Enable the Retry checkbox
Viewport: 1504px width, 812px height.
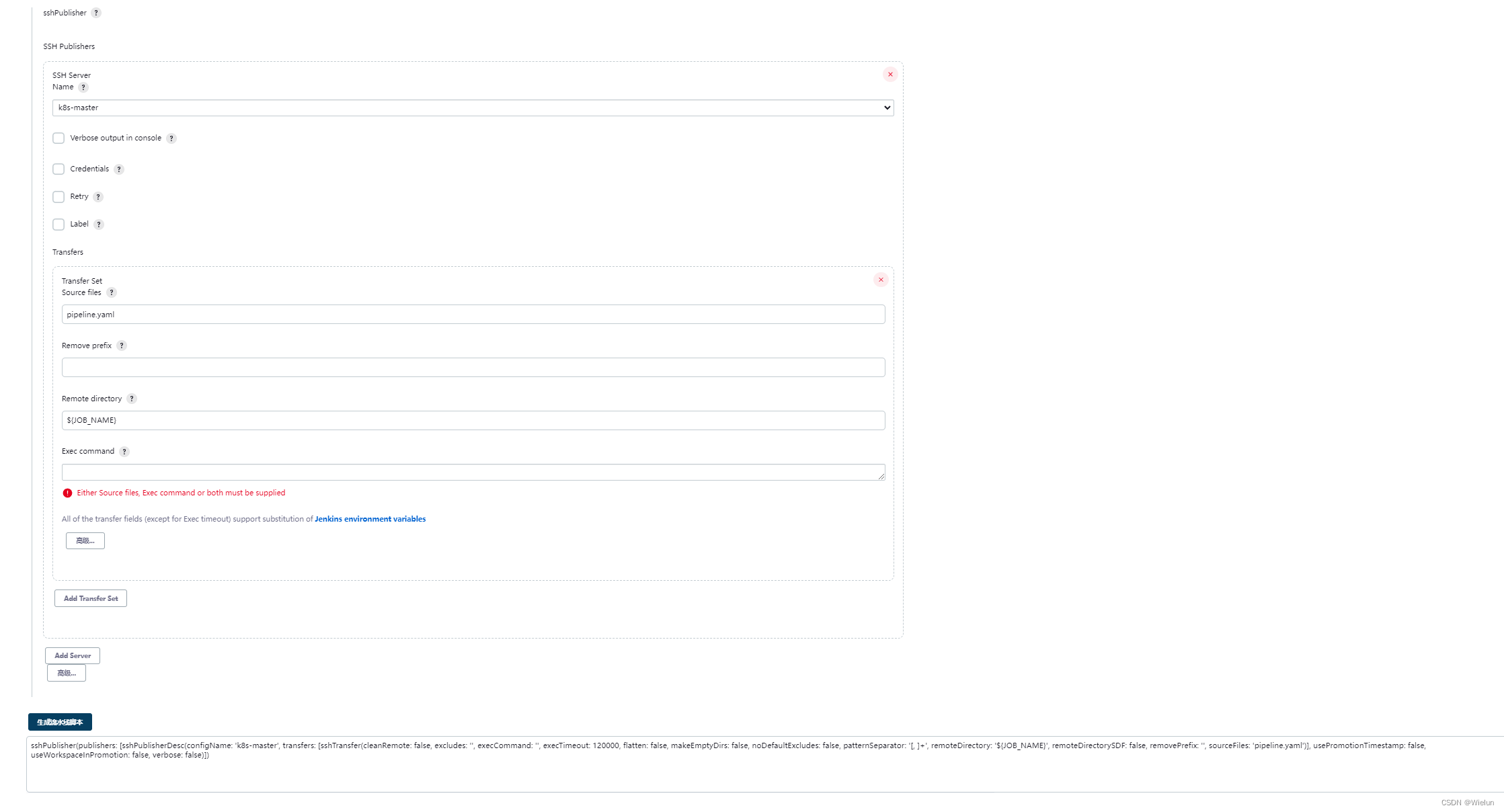coord(59,196)
